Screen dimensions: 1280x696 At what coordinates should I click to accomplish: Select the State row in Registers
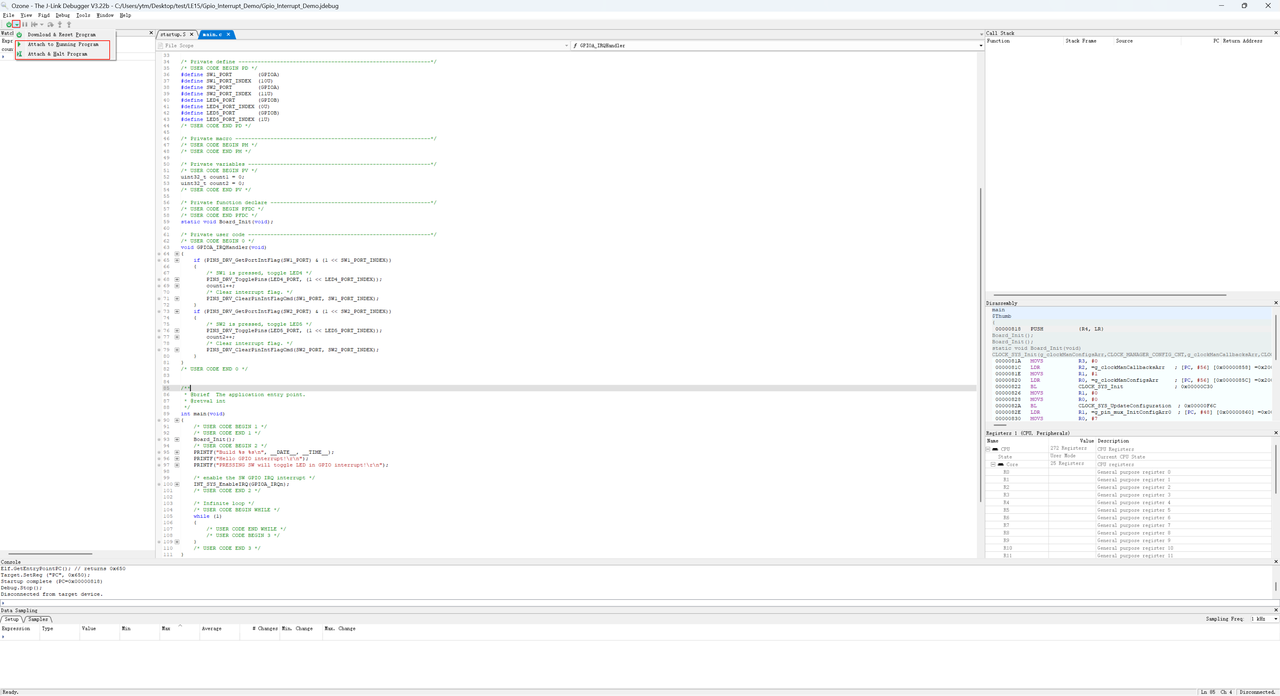(1130, 457)
